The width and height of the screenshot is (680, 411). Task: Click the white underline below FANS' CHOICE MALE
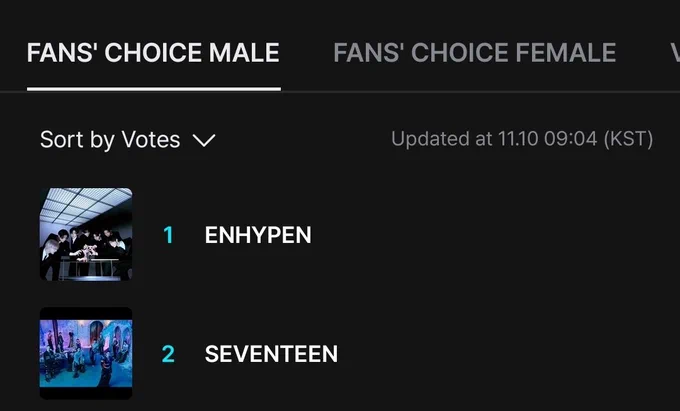click(x=153, y=88)
